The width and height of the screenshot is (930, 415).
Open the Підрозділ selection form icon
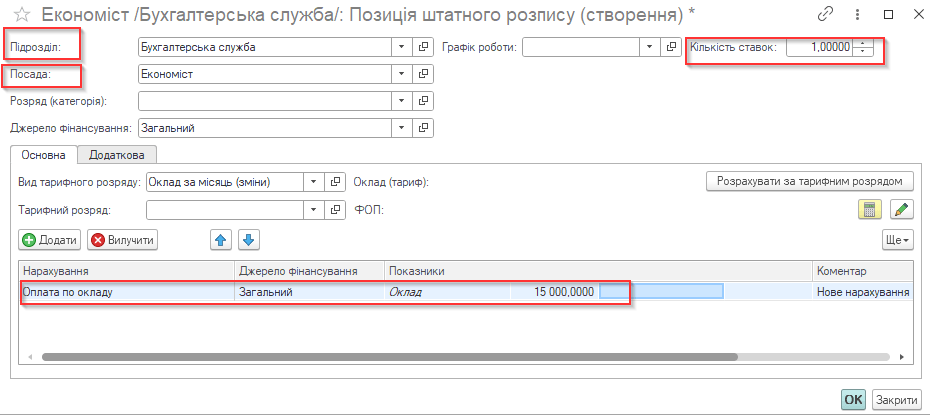pyautogui.click(x=423, y=47)
